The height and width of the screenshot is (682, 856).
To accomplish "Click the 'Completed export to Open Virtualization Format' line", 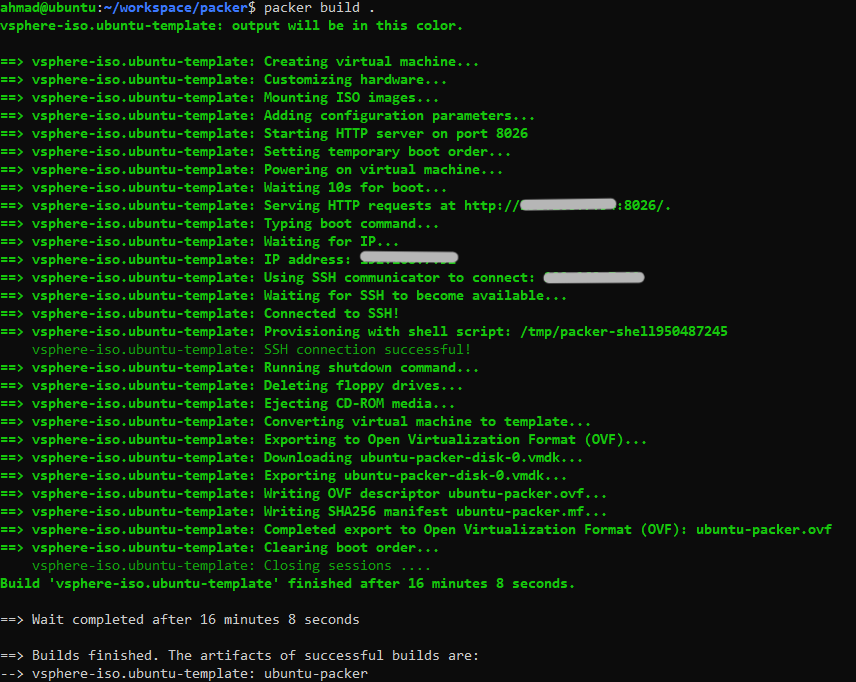I will 416,530.
